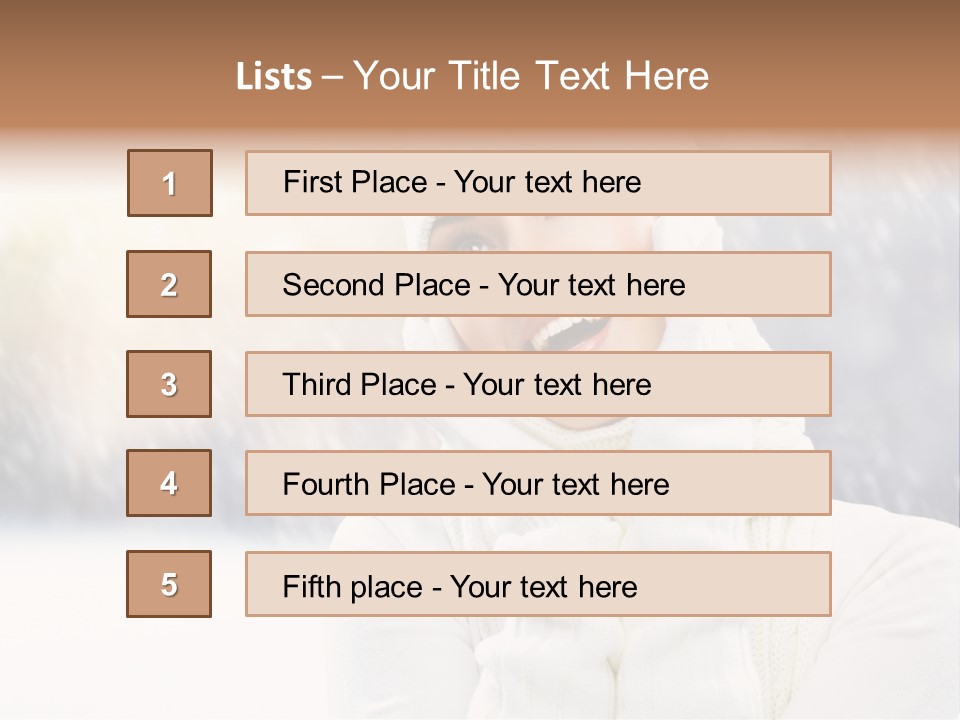960x720 pixels.
Task: Select the number 4 square
Action: tap(169, 484)
